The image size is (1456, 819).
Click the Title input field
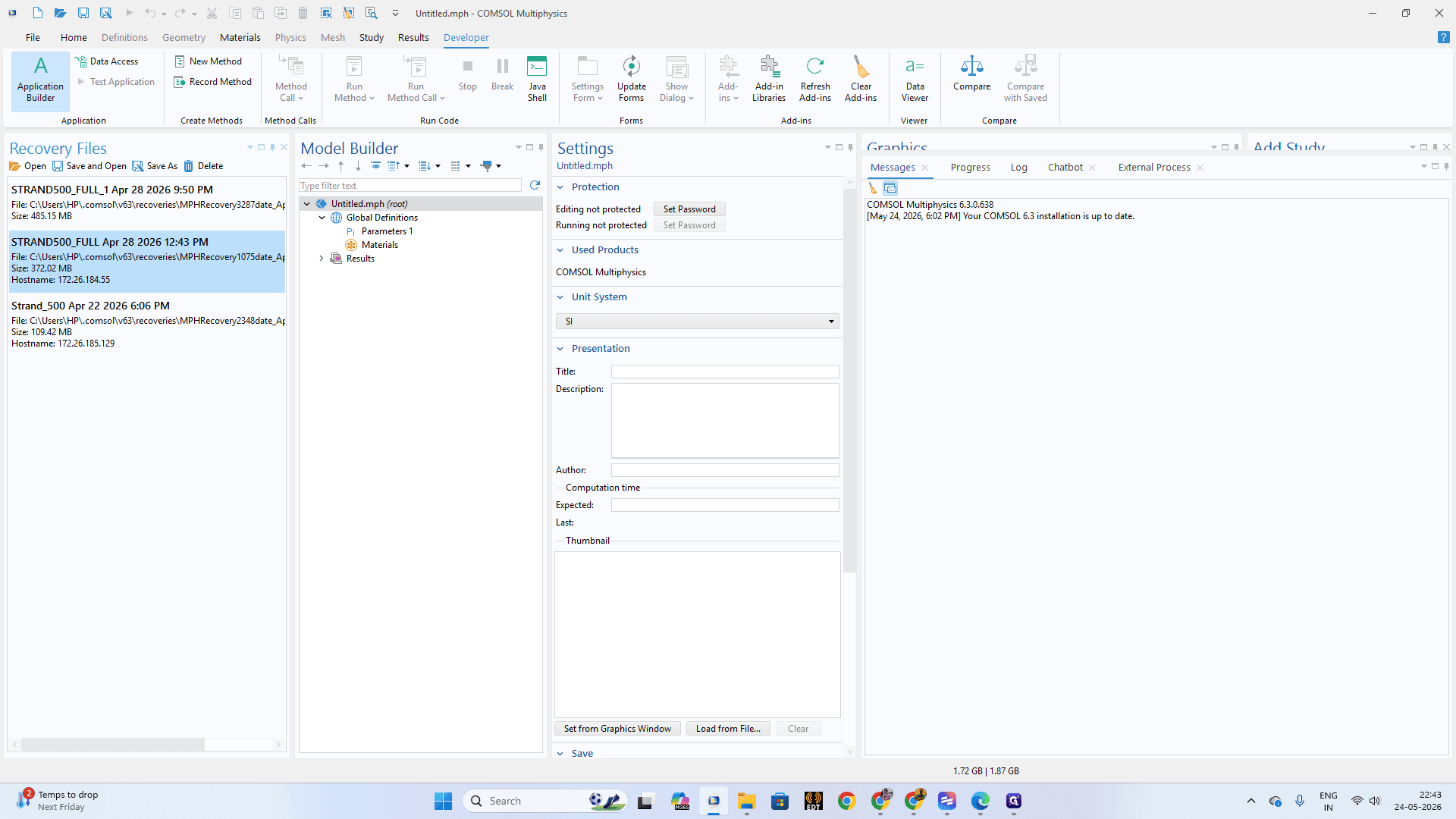725,372
